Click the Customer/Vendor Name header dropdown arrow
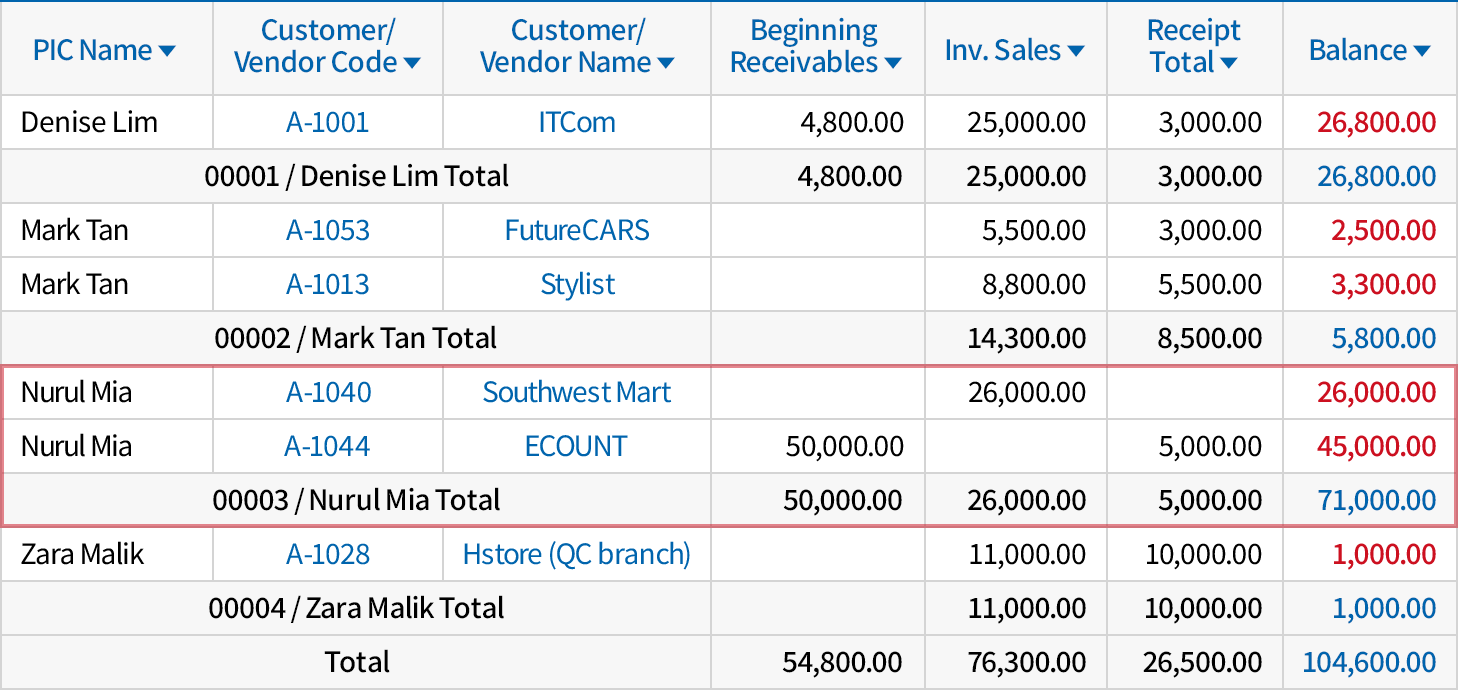The height and width of the screenshot is (690, 1458). (x=665, y=64)
